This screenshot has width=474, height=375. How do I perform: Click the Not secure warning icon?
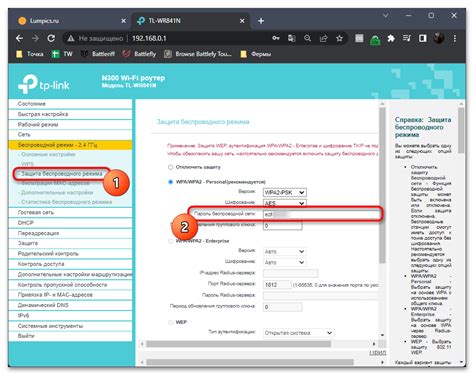click(71, 39)
